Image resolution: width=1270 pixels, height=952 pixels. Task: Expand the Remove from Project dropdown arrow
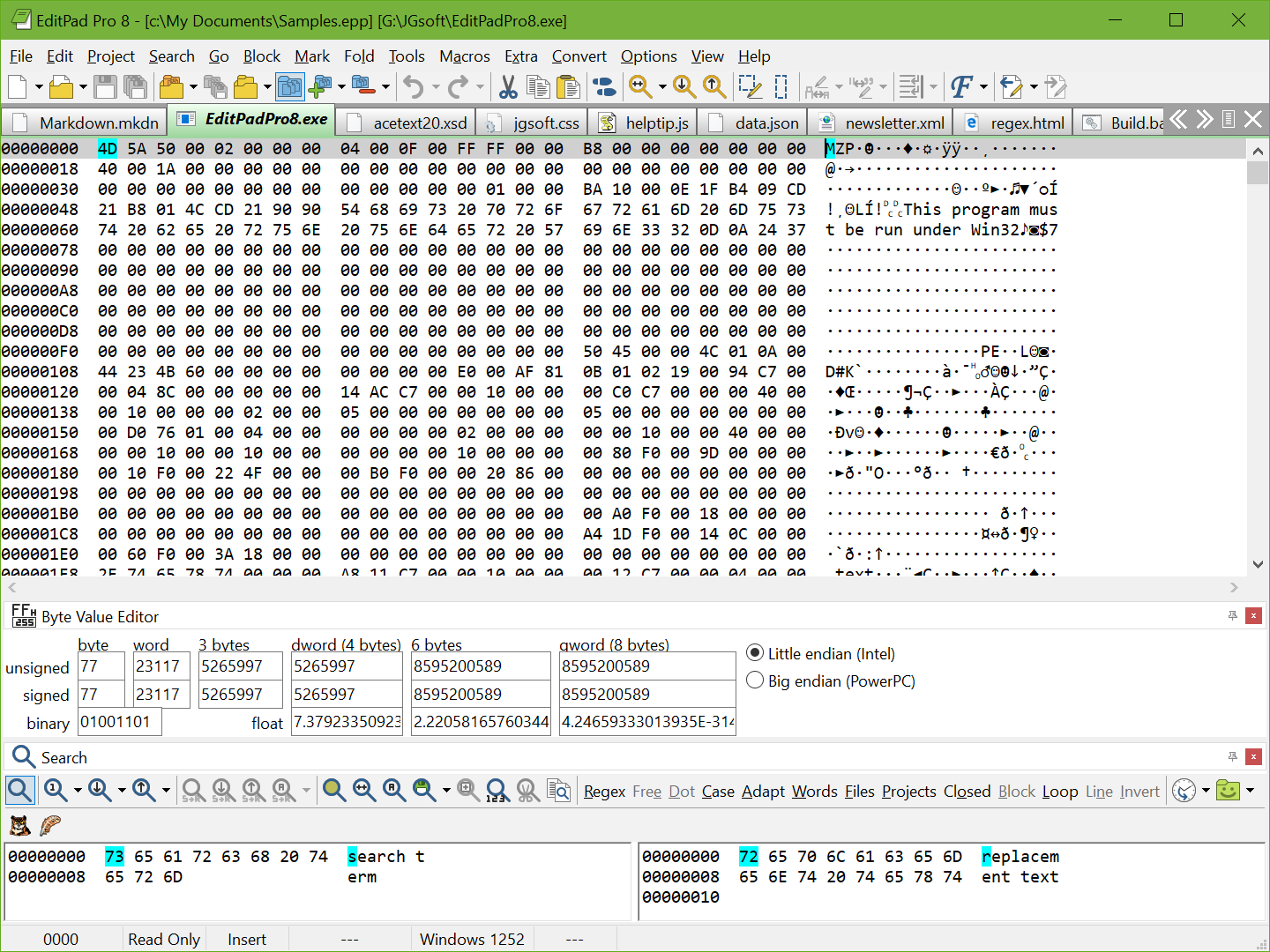click(x=385, y=86)
